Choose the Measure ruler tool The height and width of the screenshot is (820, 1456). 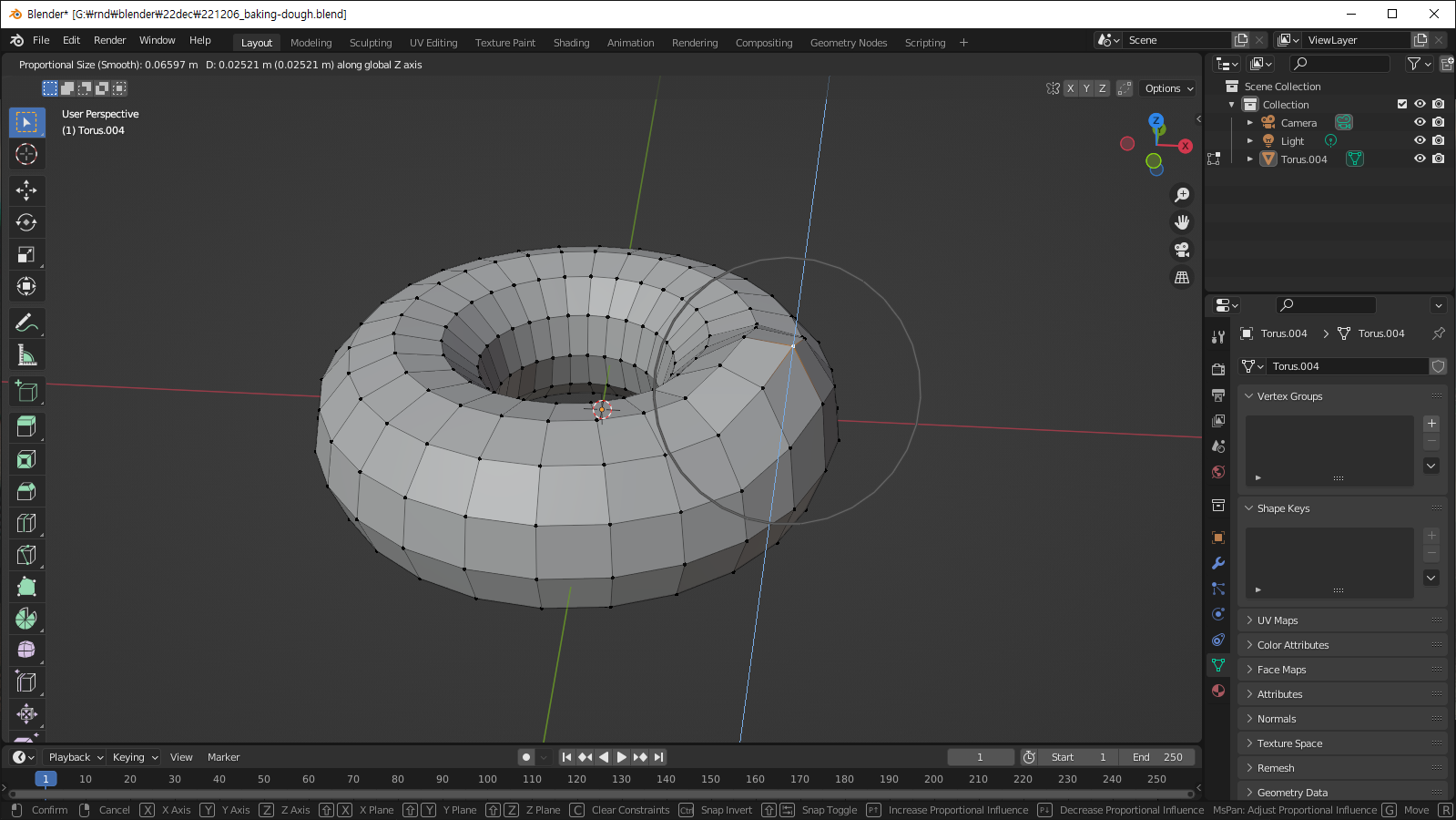click(x=26, y=355)
